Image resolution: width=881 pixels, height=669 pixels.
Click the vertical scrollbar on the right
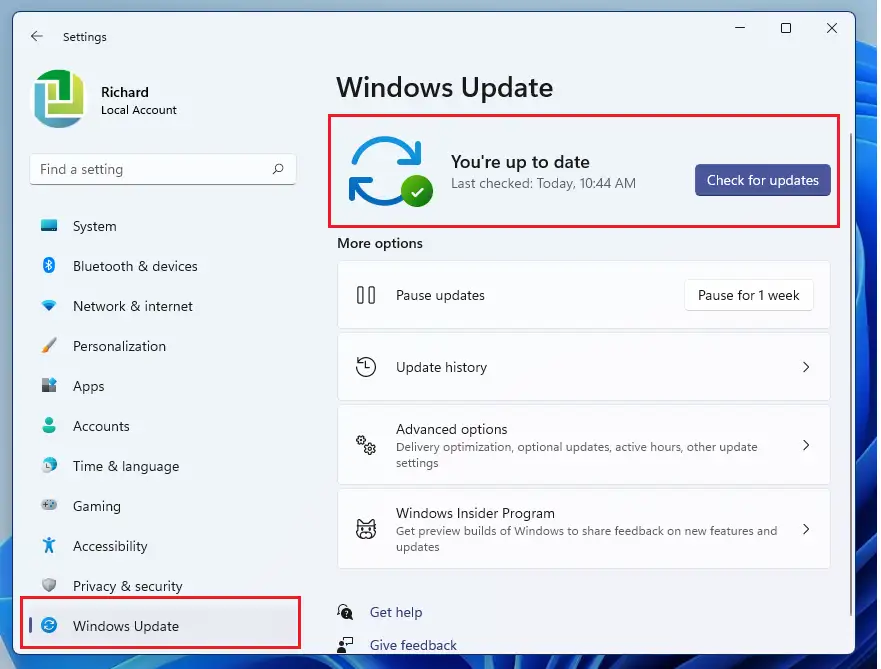pos(851,374)
